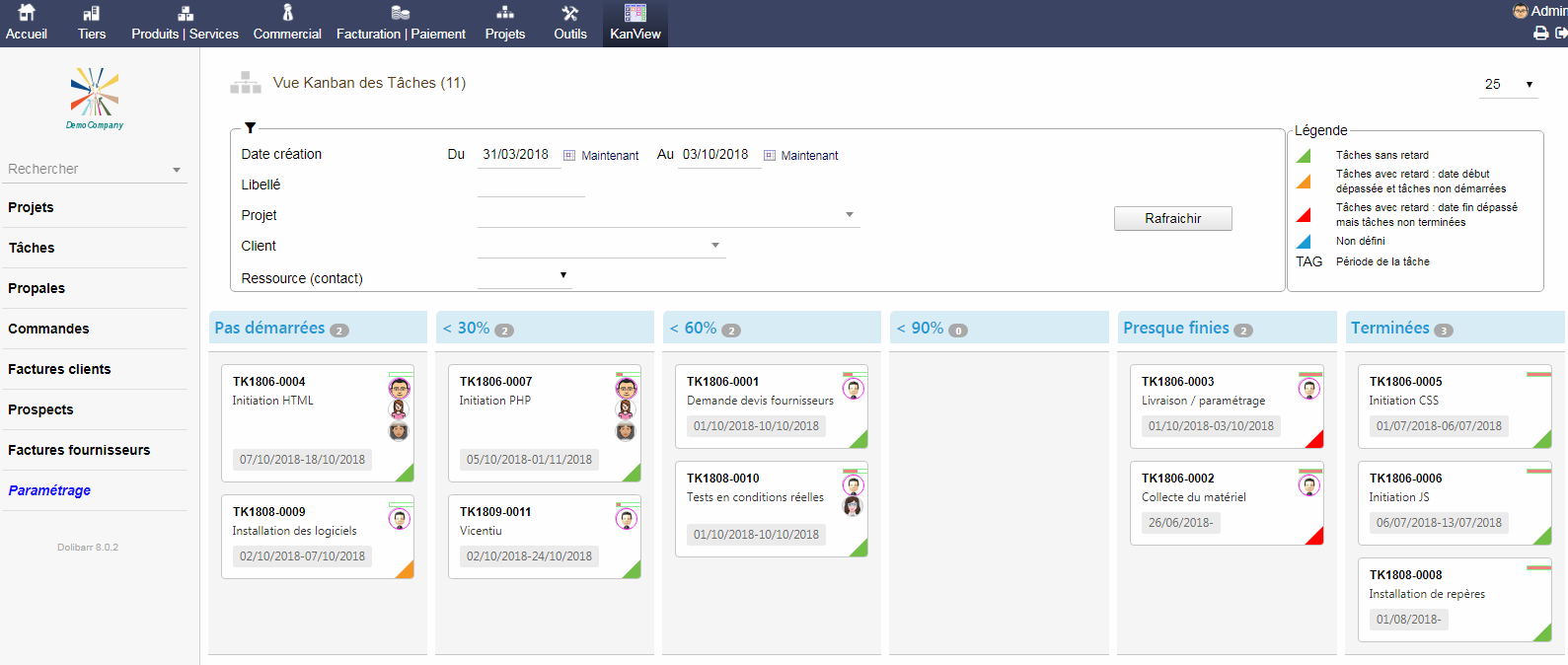Expand the Client filter dropdown

click(x=715, y=246)
